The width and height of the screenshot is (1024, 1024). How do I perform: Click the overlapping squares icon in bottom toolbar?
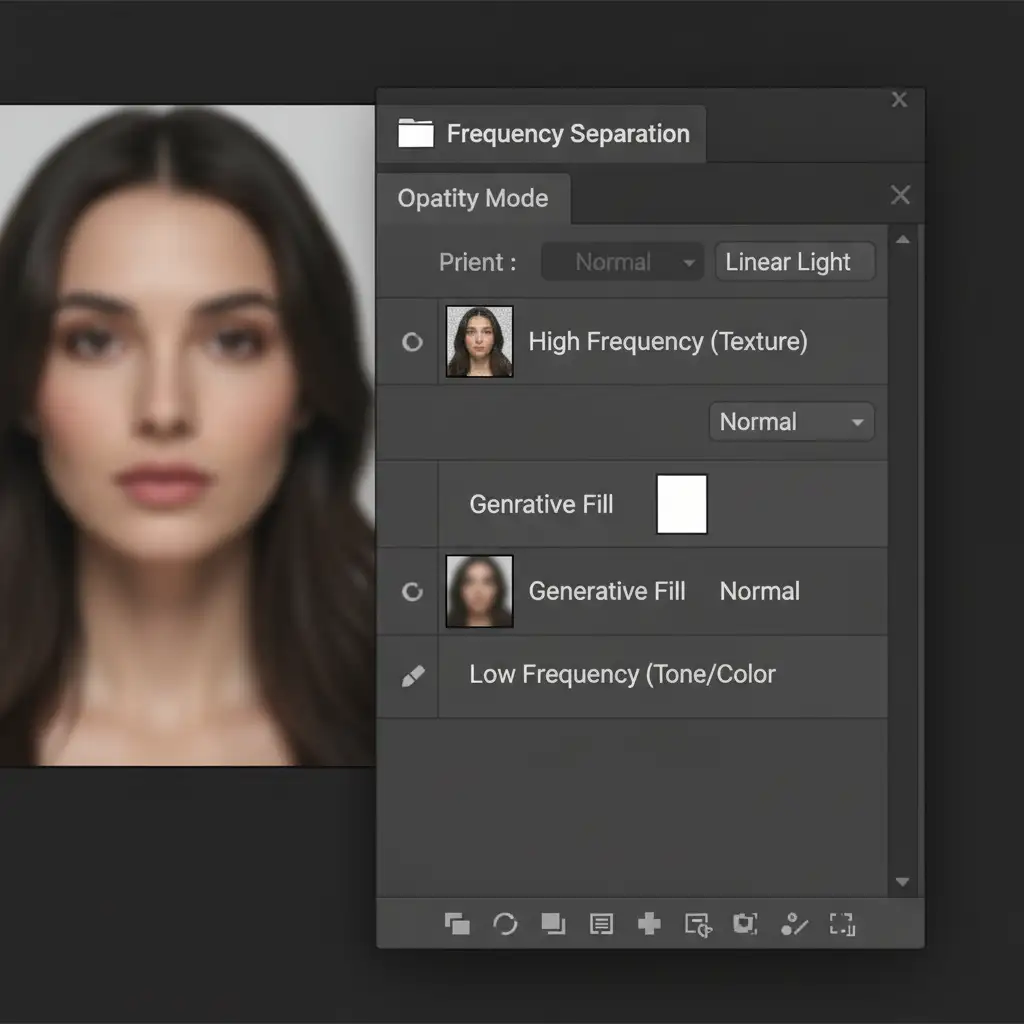coord(457,924)
